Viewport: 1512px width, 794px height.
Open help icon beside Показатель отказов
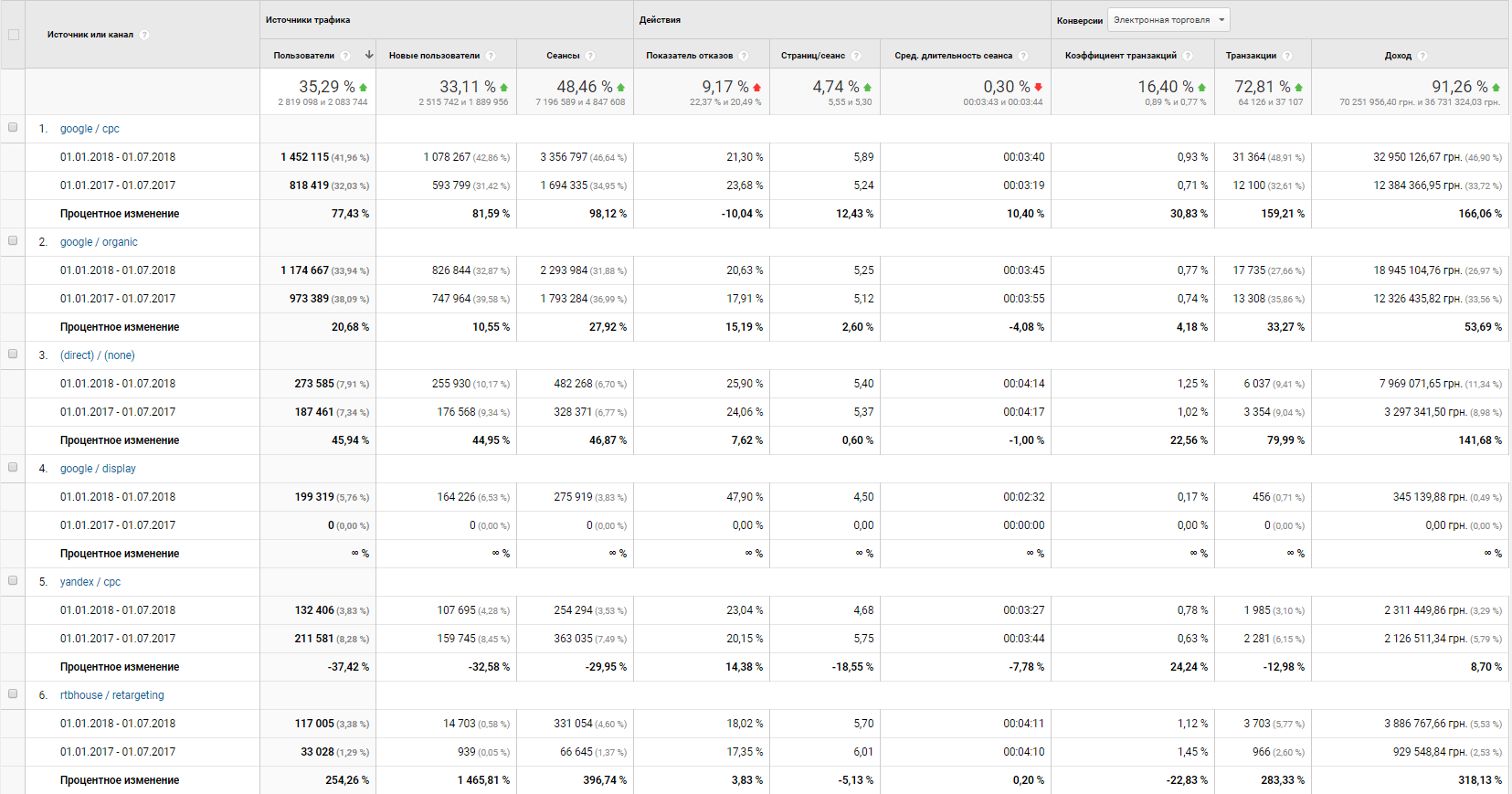click(744, 56)
